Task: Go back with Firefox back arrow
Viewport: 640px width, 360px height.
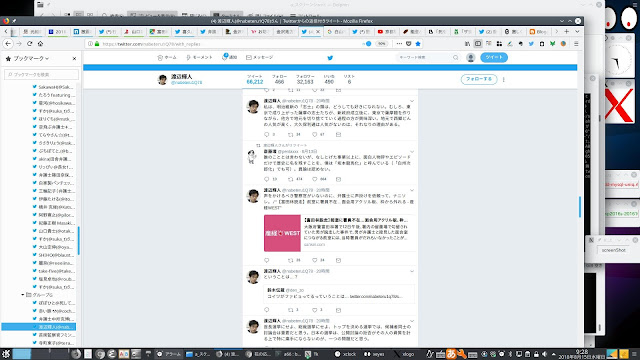Action: (x=8, y=44)
